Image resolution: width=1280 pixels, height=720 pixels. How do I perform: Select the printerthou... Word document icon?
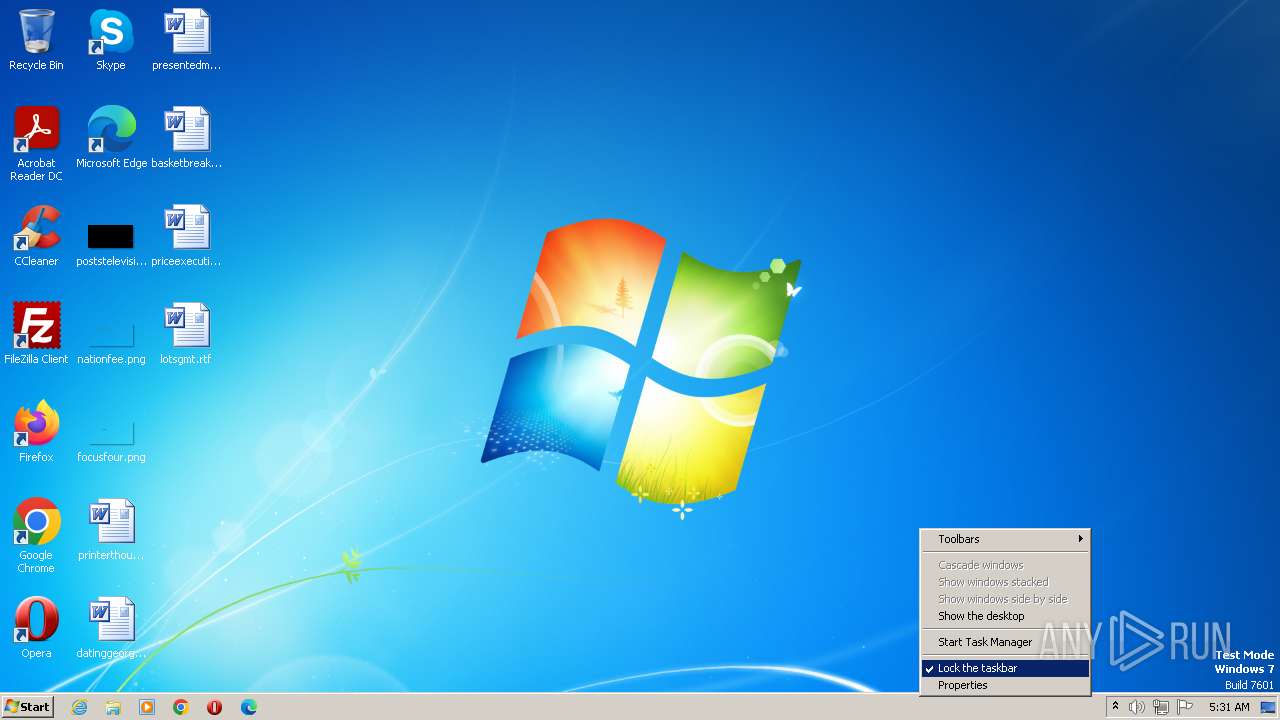pos(111,530)
